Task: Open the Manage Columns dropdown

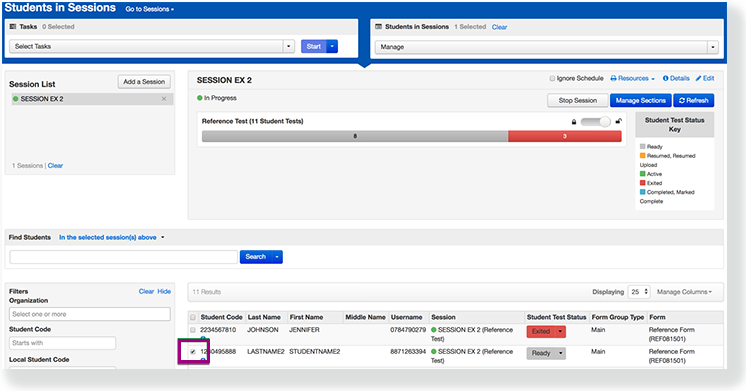Action: coord(684,292)
